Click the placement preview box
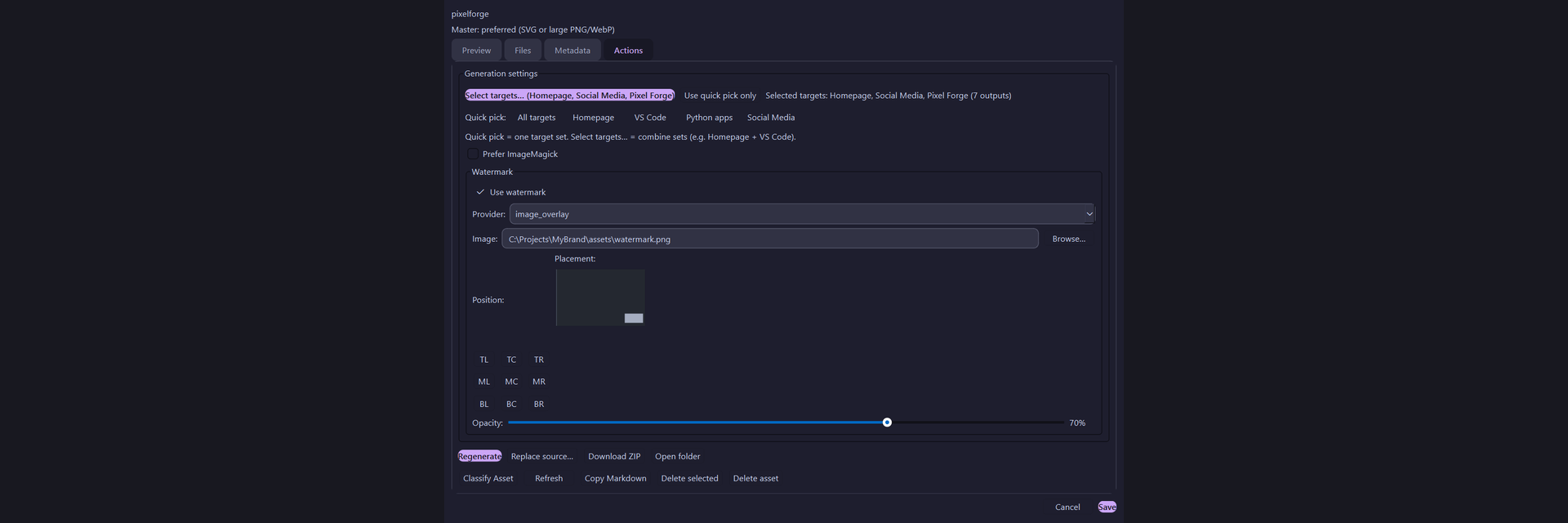 [x=600, y=297]
